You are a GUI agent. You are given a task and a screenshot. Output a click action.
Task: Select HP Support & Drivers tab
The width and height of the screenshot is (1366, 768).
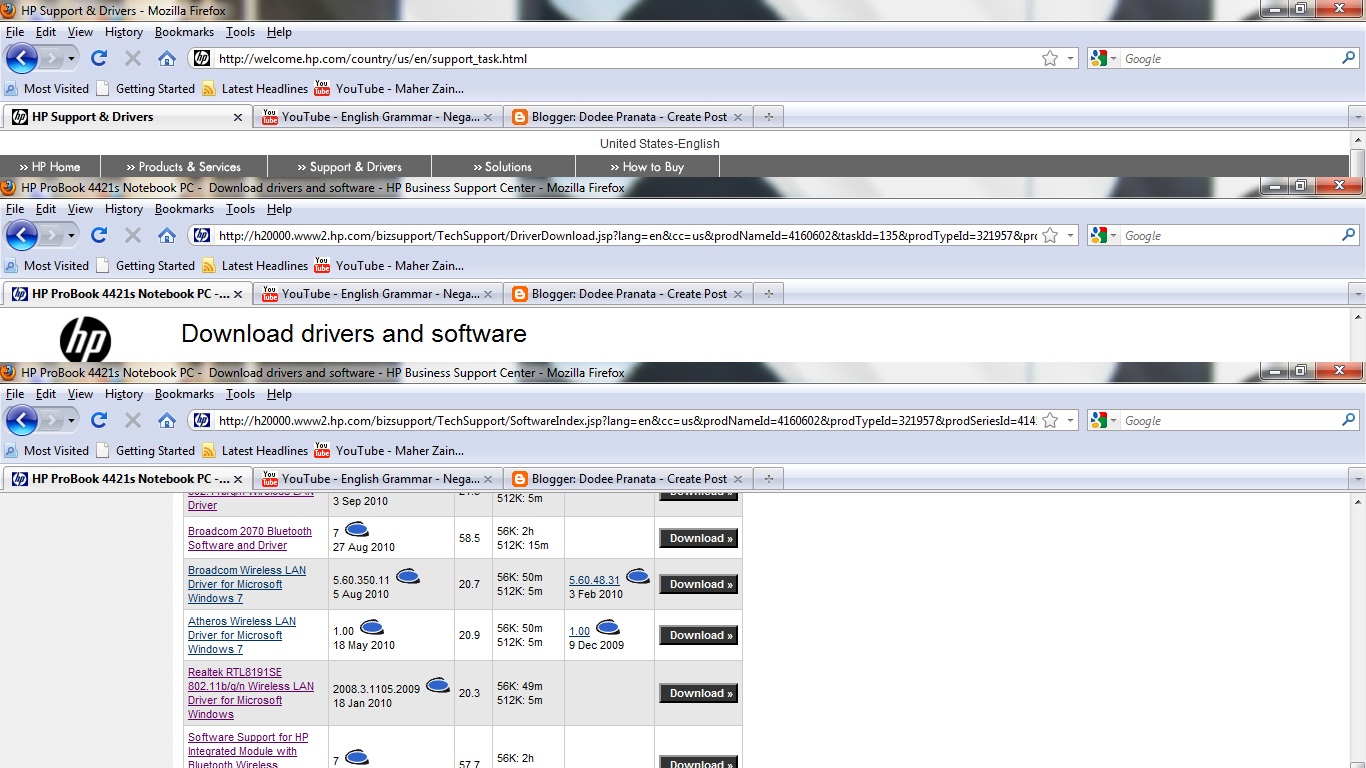click(x=126, y=117)
